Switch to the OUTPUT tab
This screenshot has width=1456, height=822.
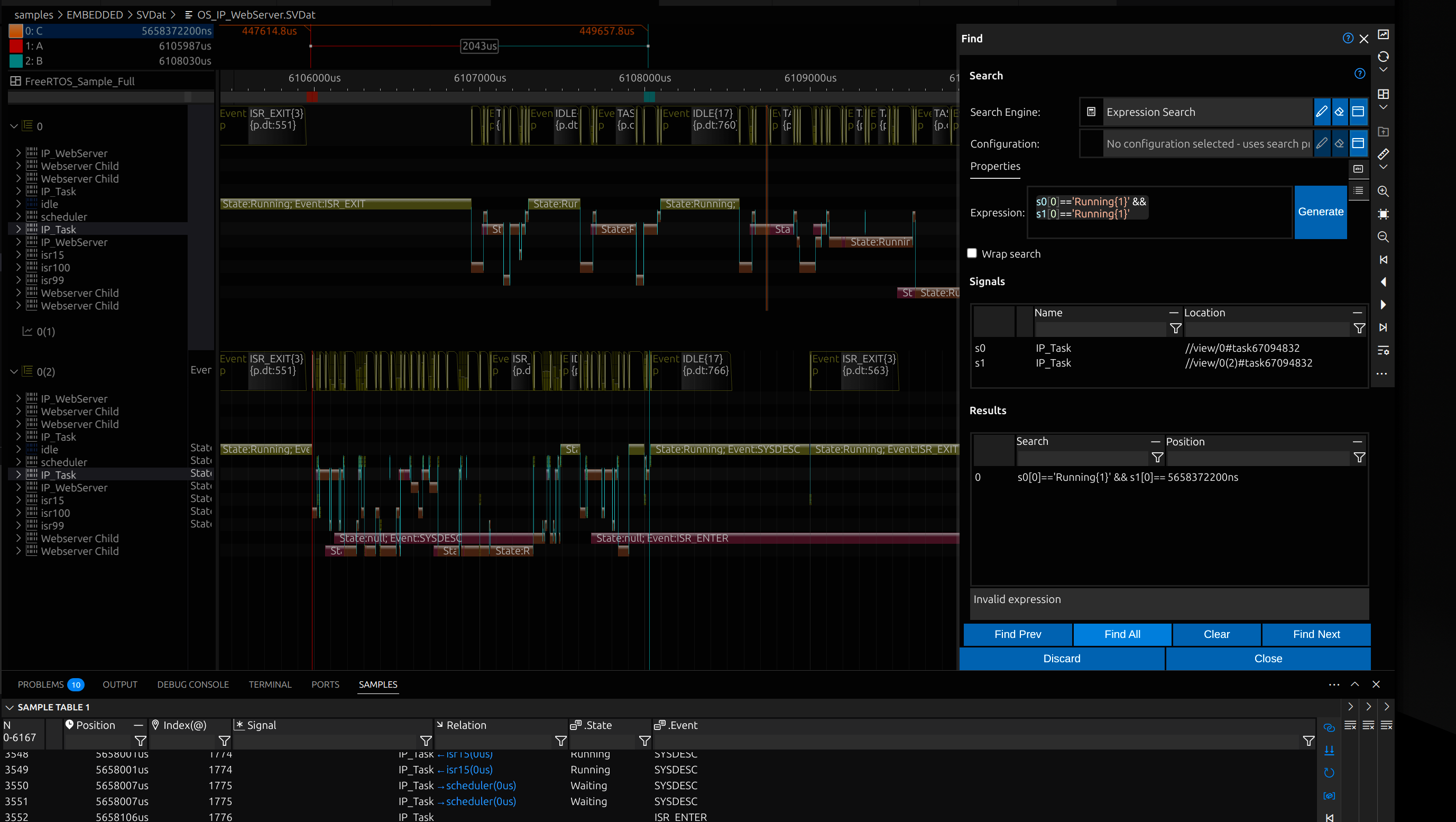click(120, 684)
